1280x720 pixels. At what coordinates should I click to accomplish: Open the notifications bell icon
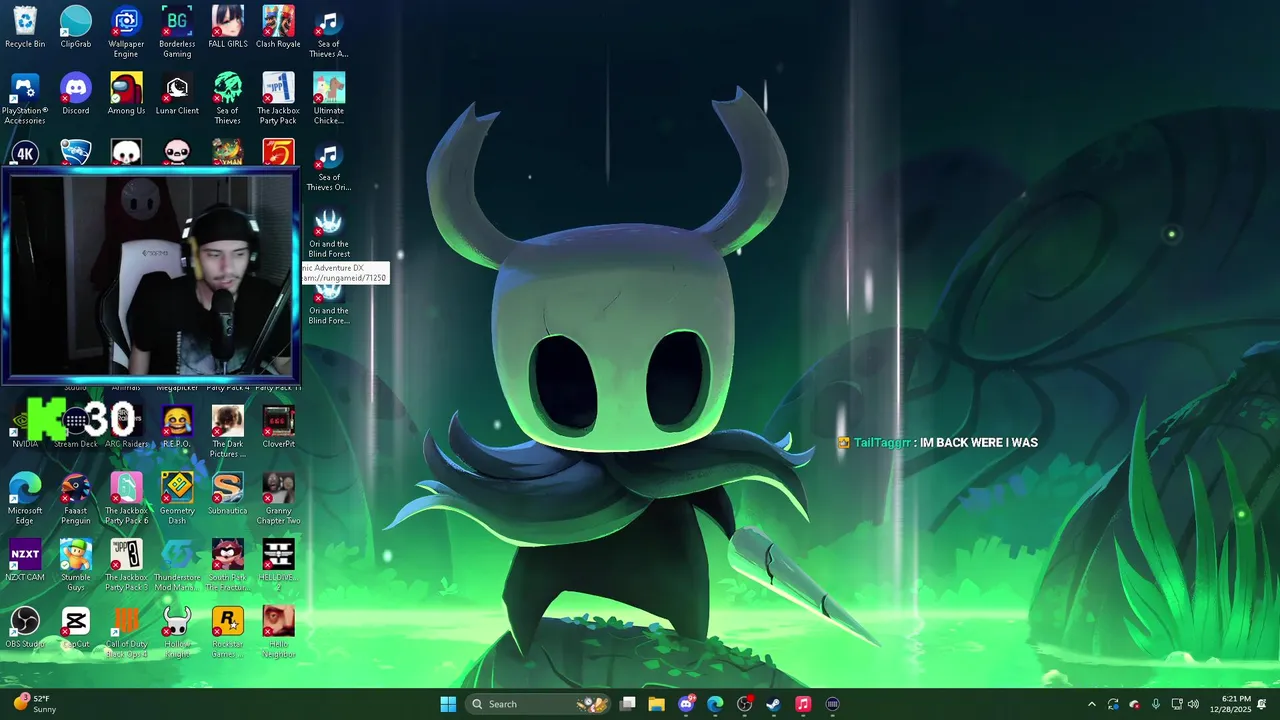point(1262,704)
